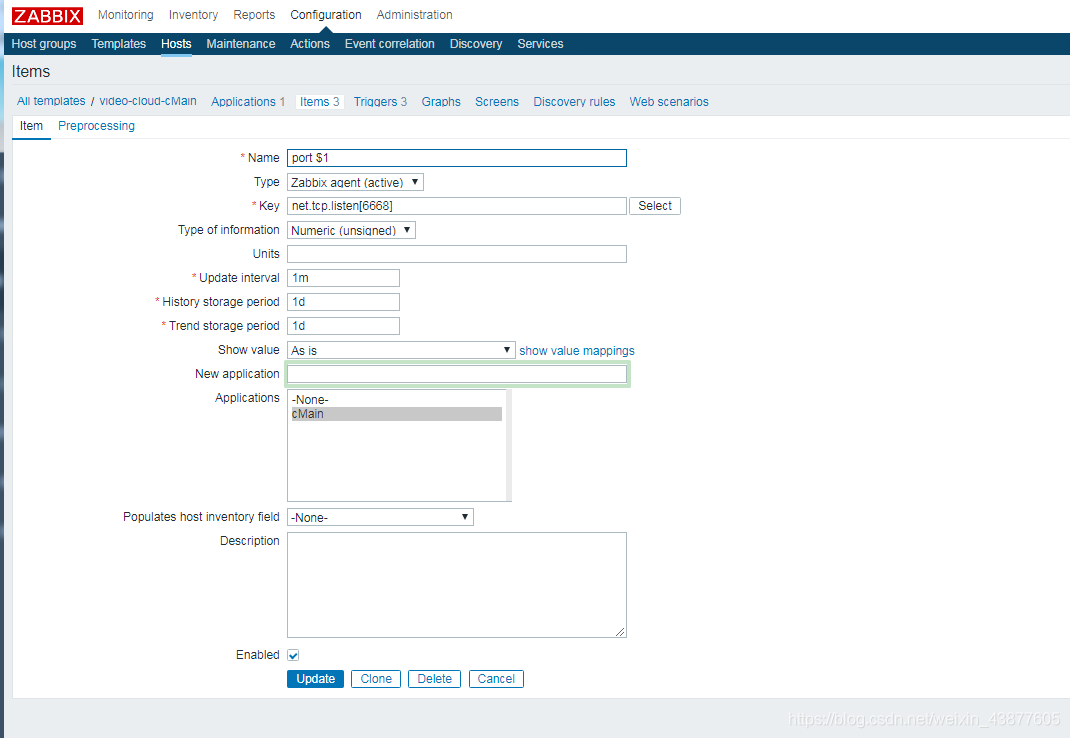Focus the New application input field
This screenshot has width=1070, height=738.
[457, 374]
